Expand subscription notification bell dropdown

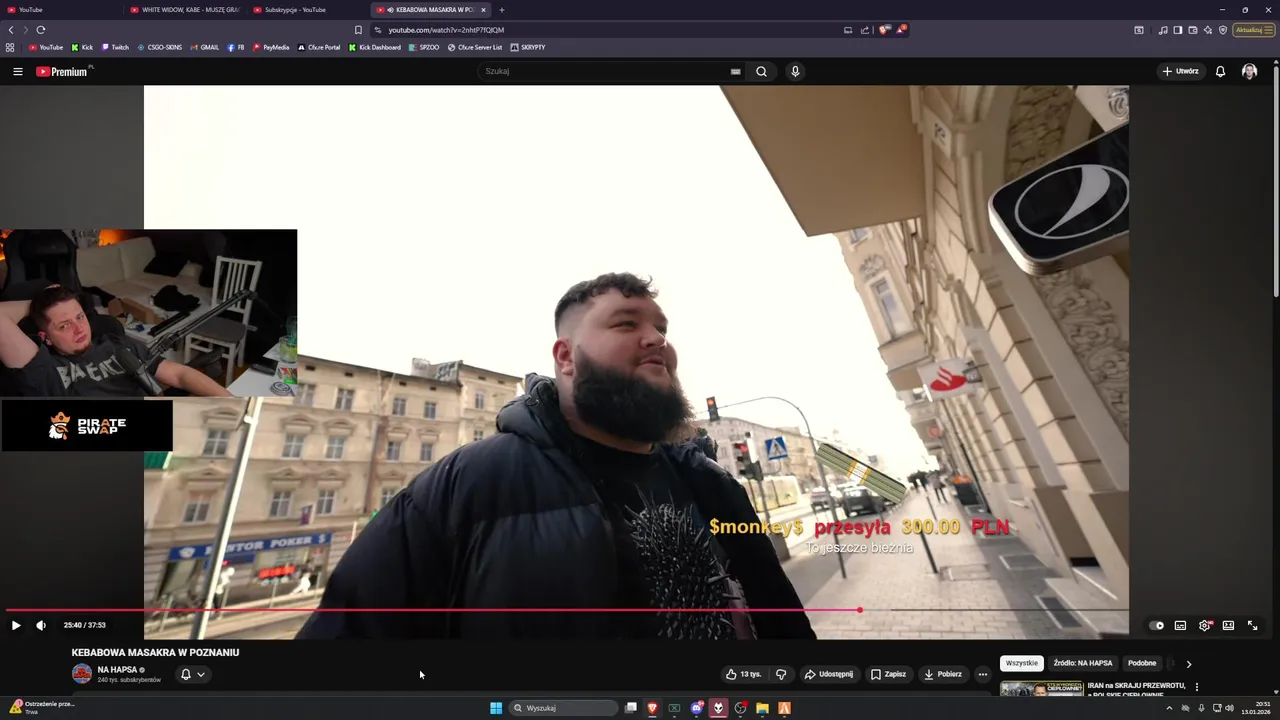coord(192,674)
